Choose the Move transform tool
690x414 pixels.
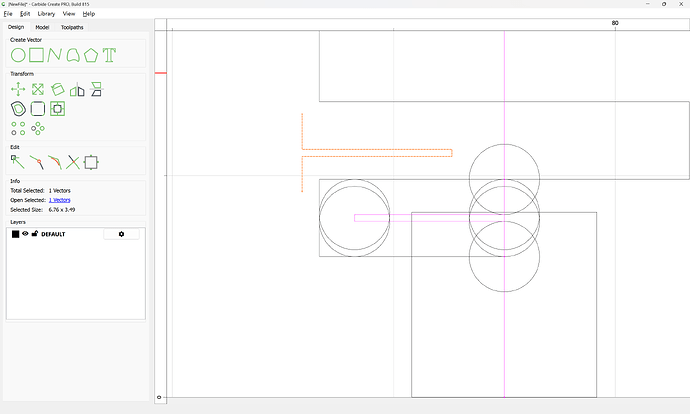[18, 89]
